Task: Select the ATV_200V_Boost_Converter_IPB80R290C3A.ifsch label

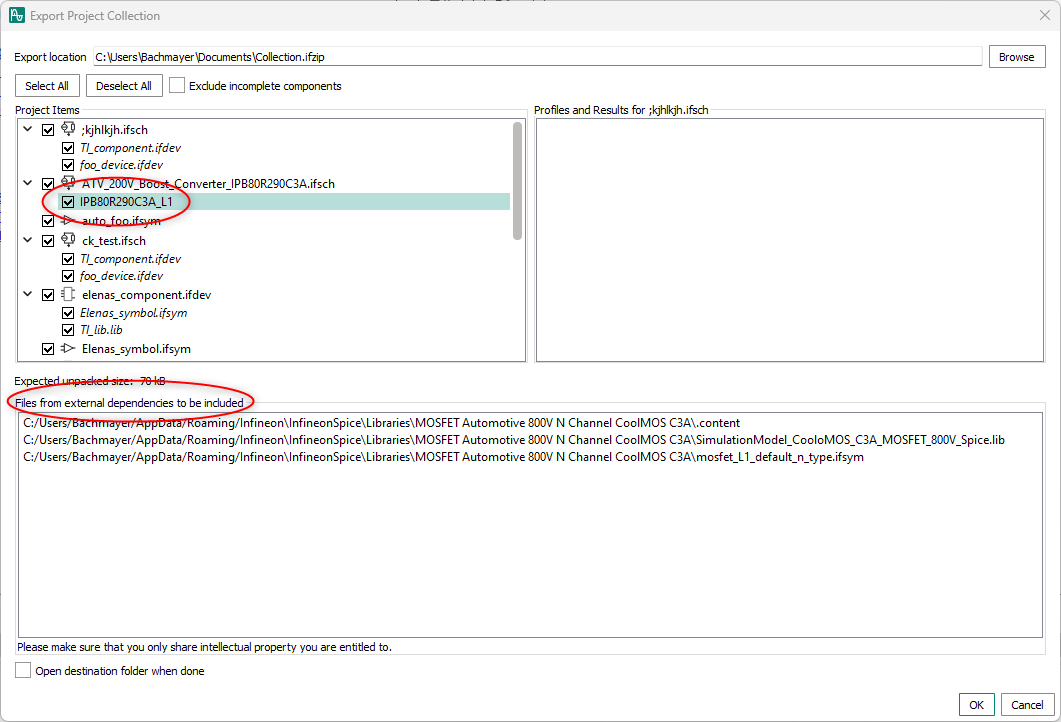Action: tap(208, 184)
